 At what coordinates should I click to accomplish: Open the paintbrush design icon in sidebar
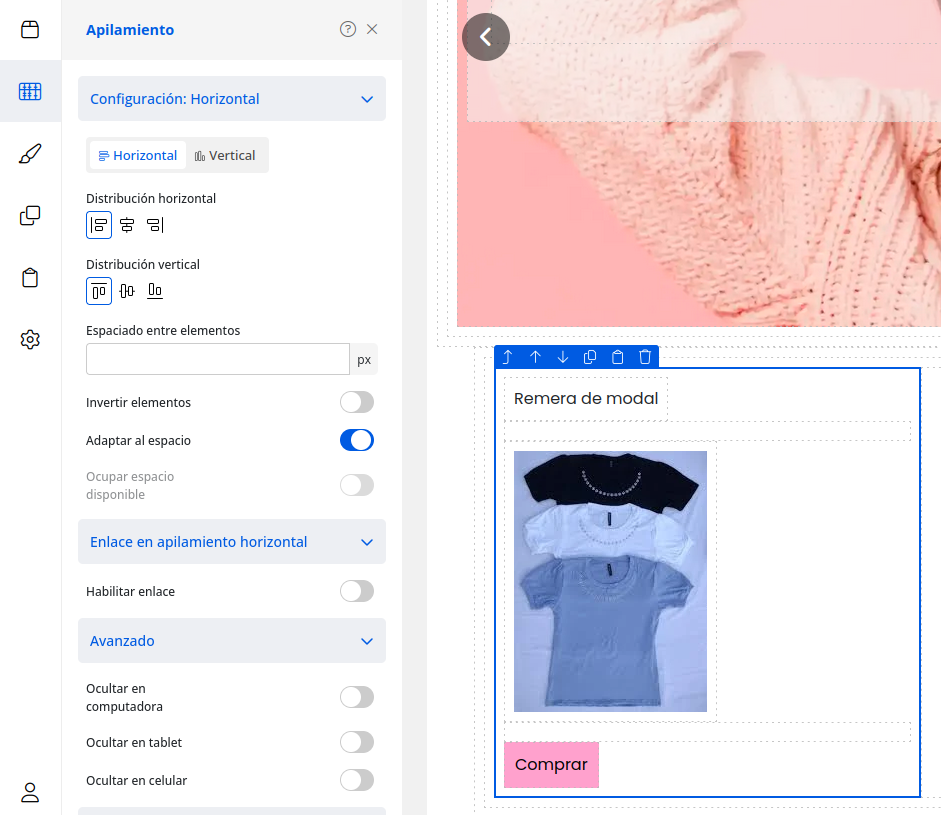click(30, 153)
